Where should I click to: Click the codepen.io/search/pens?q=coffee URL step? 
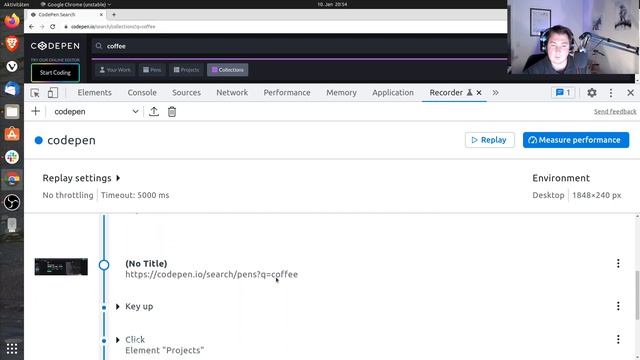[211, 274]
